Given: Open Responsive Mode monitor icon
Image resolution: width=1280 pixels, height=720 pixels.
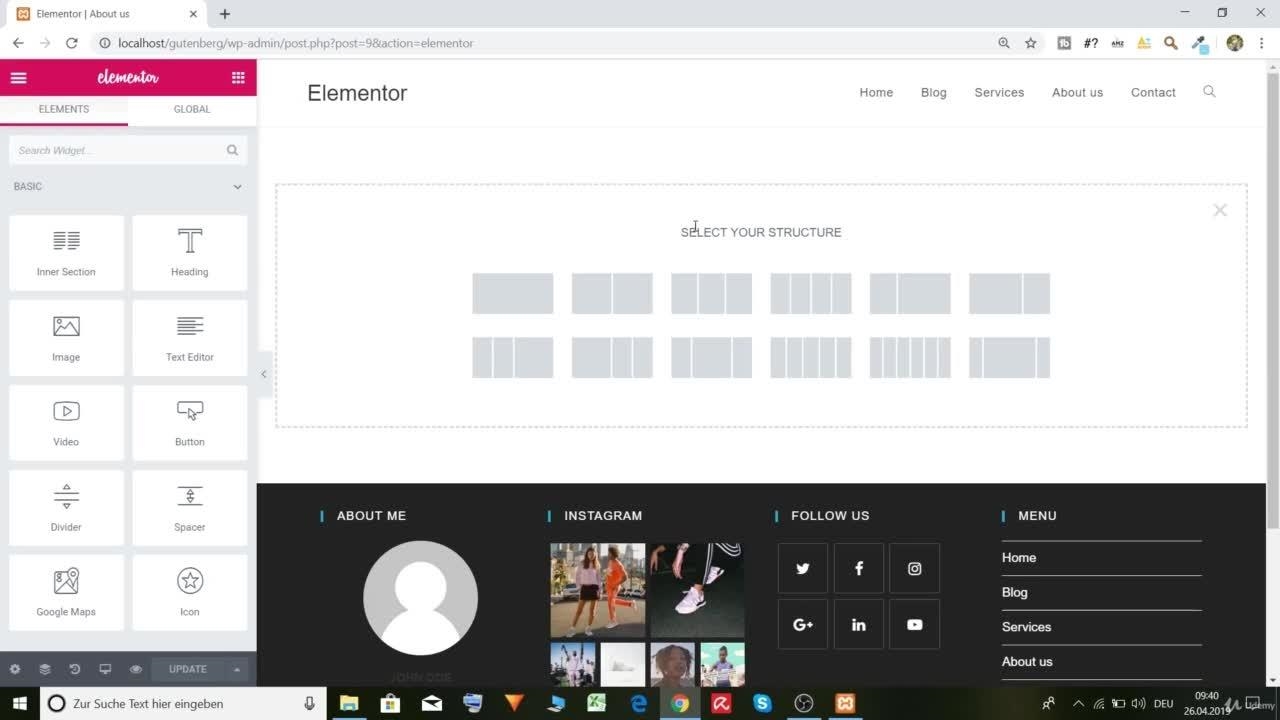Looking at the screenshot, I should pyautogui.click(x=105, y=669).
